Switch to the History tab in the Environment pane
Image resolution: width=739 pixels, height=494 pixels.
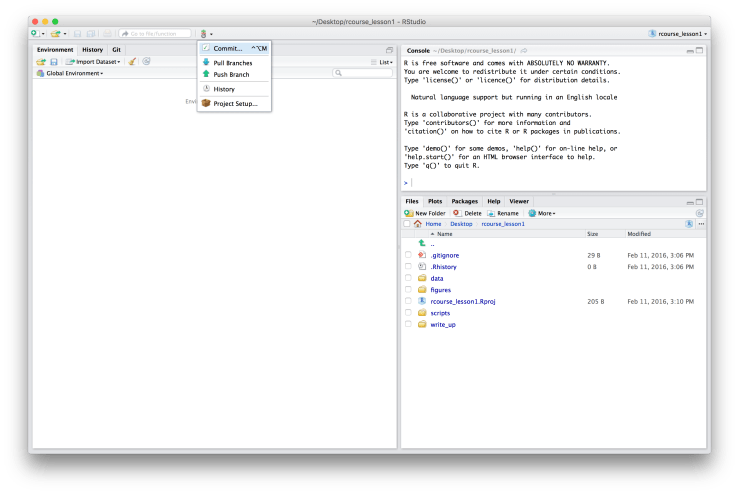[92, 49]
